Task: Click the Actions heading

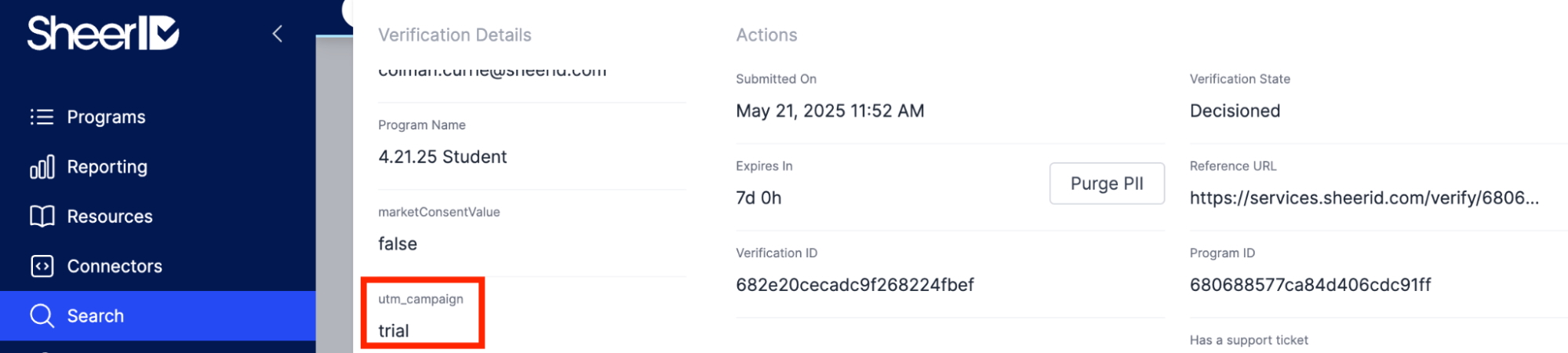Action: (x=766, y=35)
